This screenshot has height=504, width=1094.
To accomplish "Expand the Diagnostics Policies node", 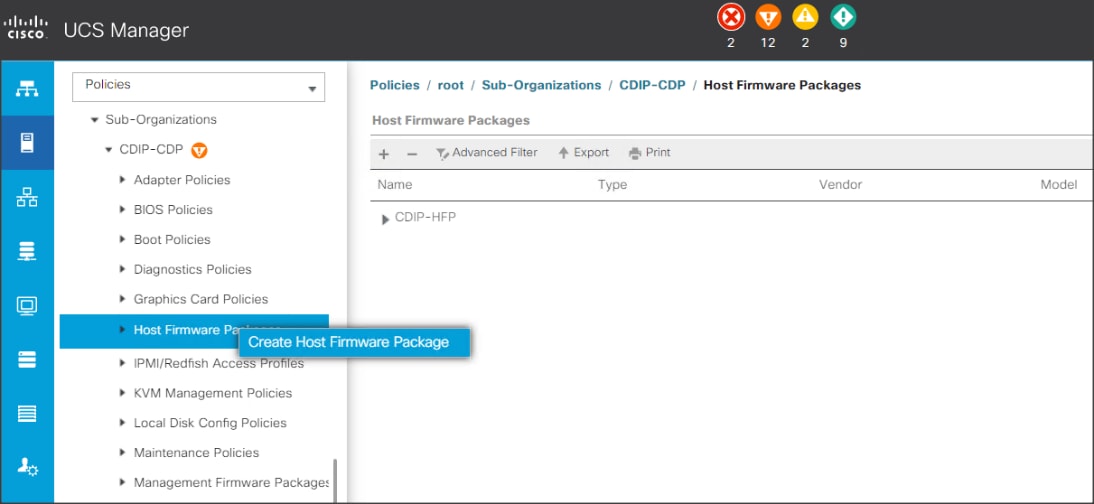I will (123, 269).
